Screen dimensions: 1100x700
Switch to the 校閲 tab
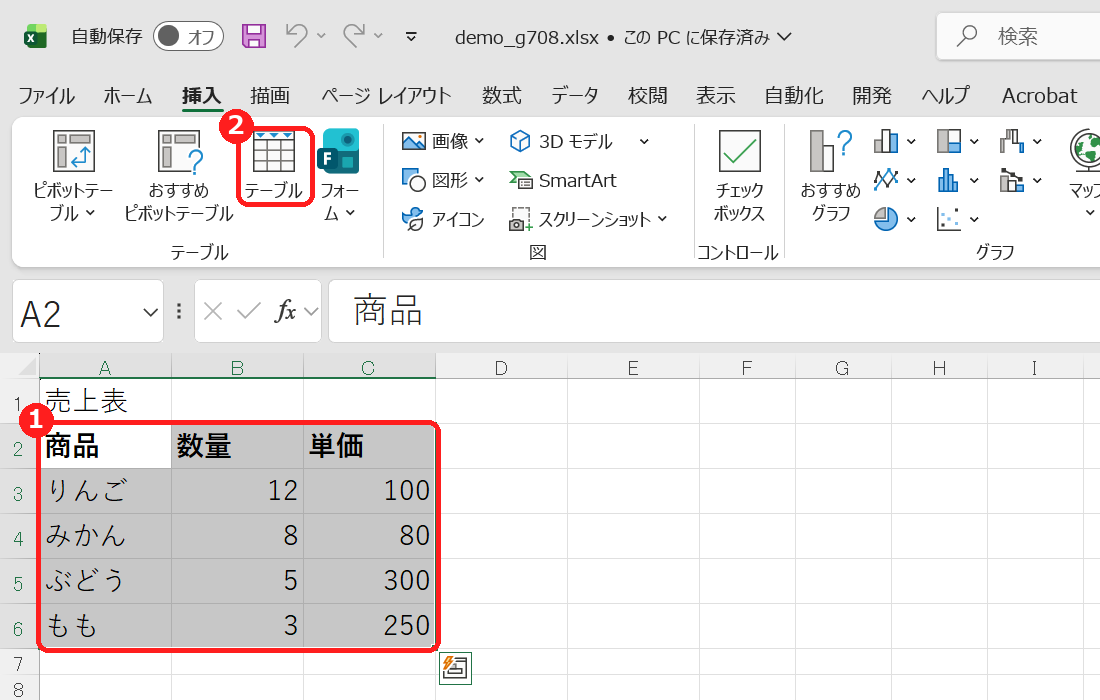648,95
